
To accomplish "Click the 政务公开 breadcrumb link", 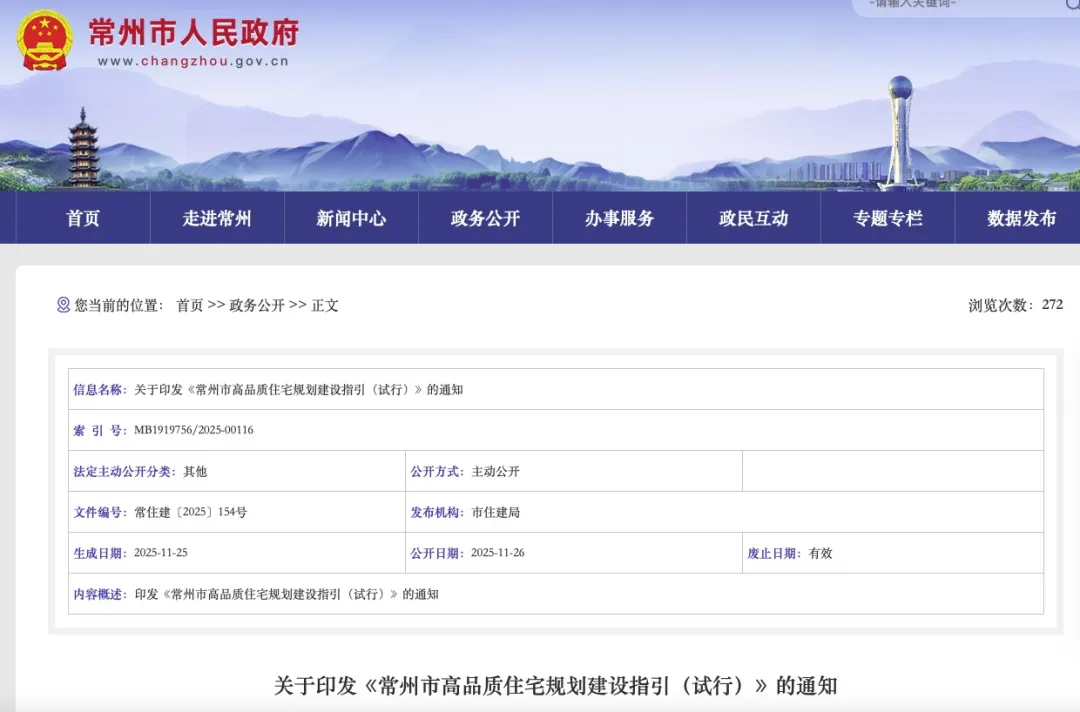I will coord(257,306).
